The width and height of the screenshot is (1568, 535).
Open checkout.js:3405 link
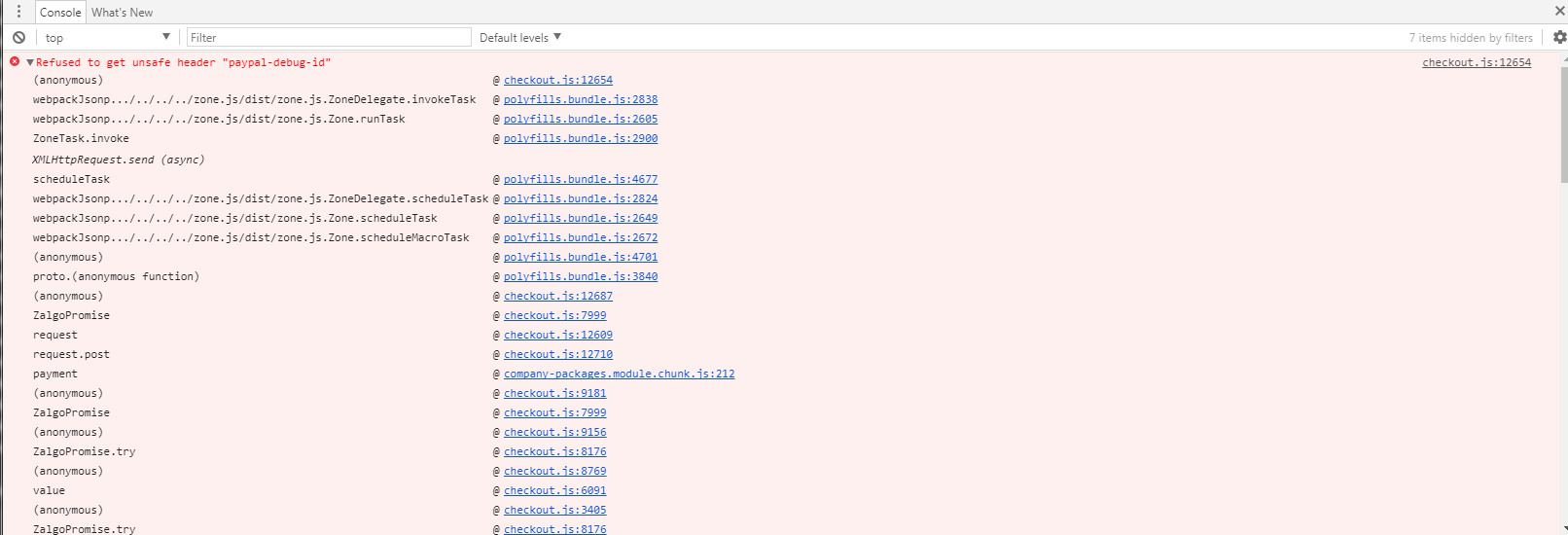(555, 510)
